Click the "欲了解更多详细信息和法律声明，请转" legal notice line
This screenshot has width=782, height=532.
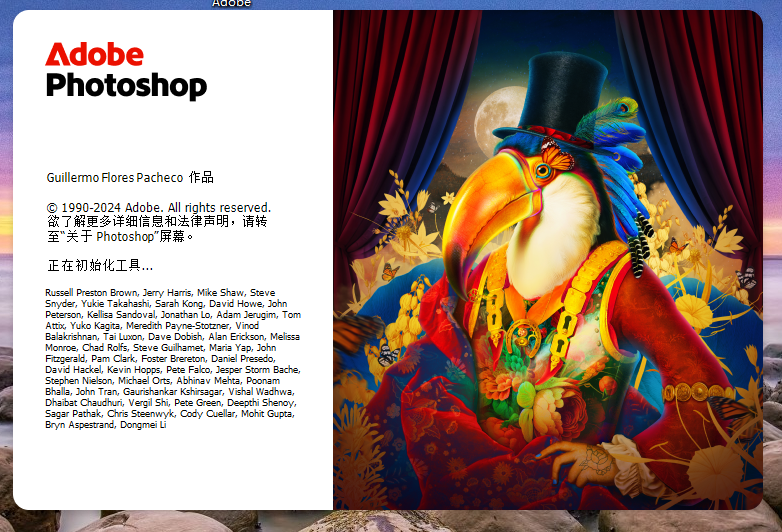click(157, 221)
